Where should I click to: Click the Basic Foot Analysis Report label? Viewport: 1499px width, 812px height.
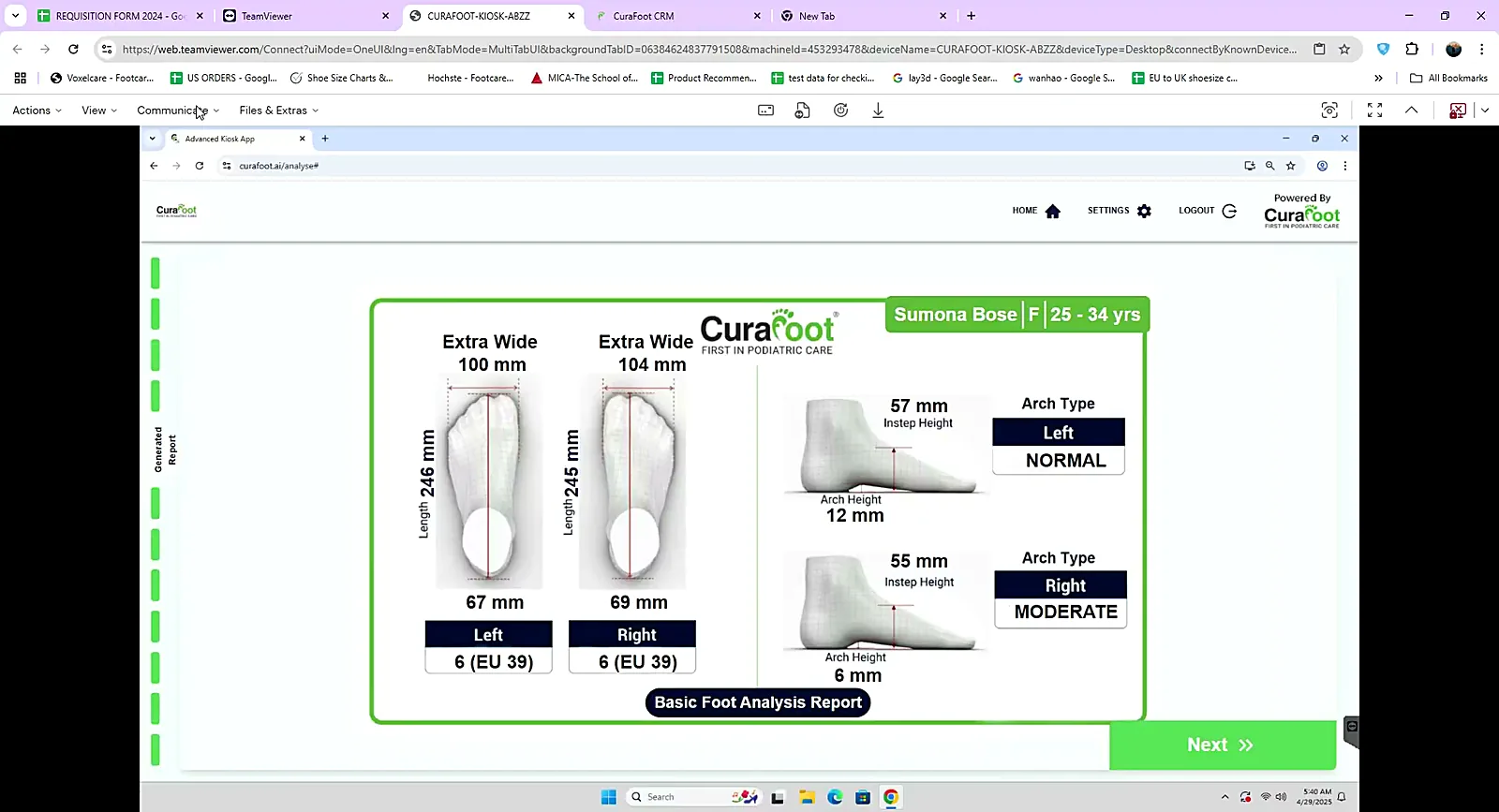pyautogui.click(x=758, y=702)
